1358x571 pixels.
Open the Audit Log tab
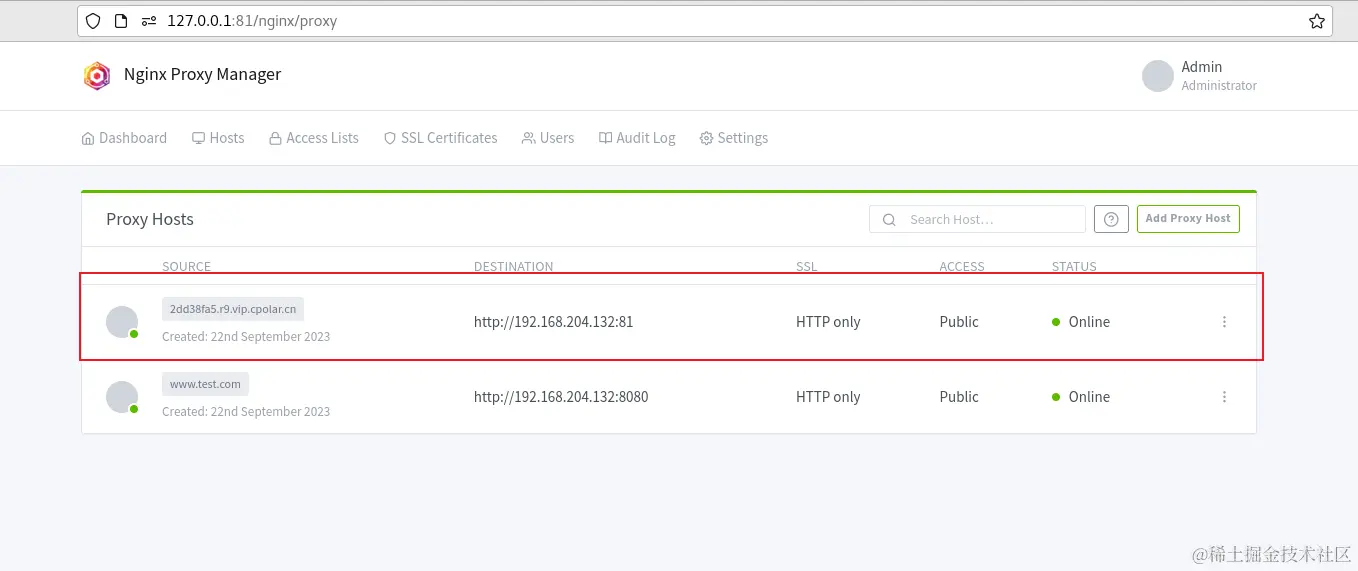coord(637,138)
